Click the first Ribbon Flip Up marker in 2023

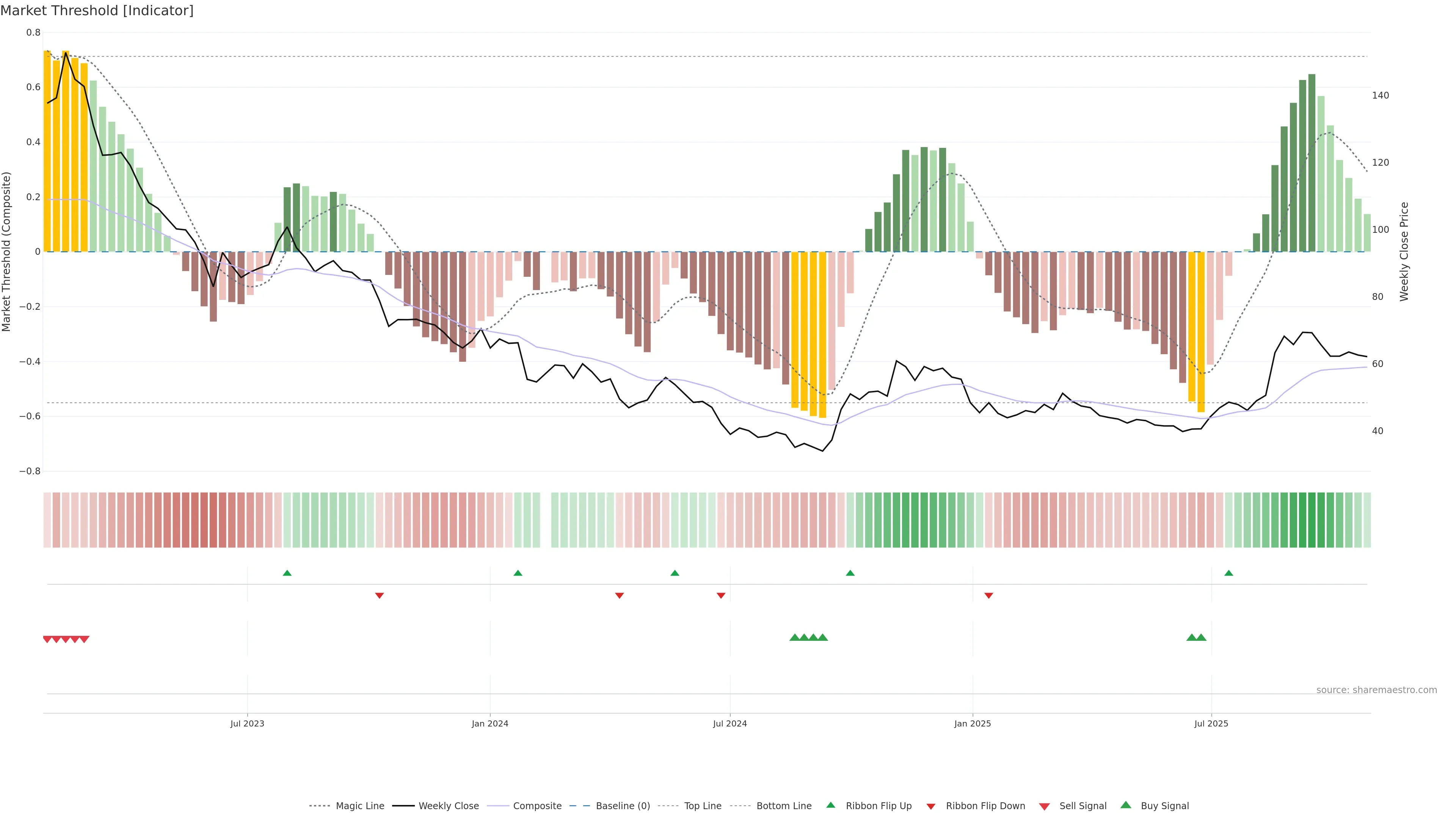click(287, 573)
